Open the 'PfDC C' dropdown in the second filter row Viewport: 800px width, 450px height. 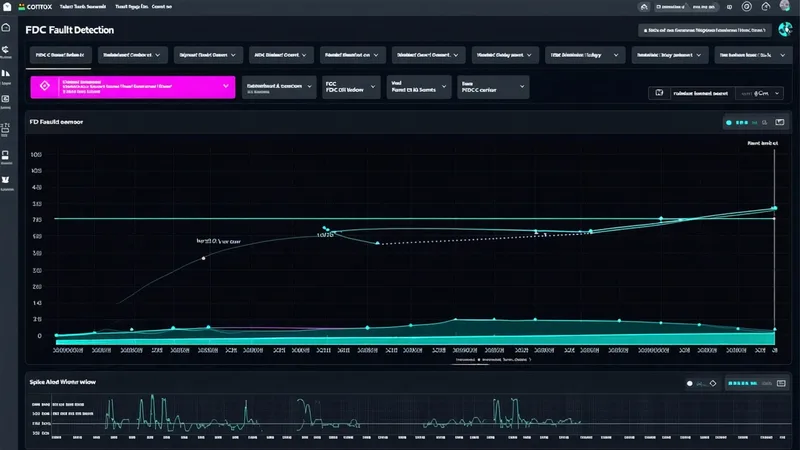pyautogui.click(x=493, y=87)
